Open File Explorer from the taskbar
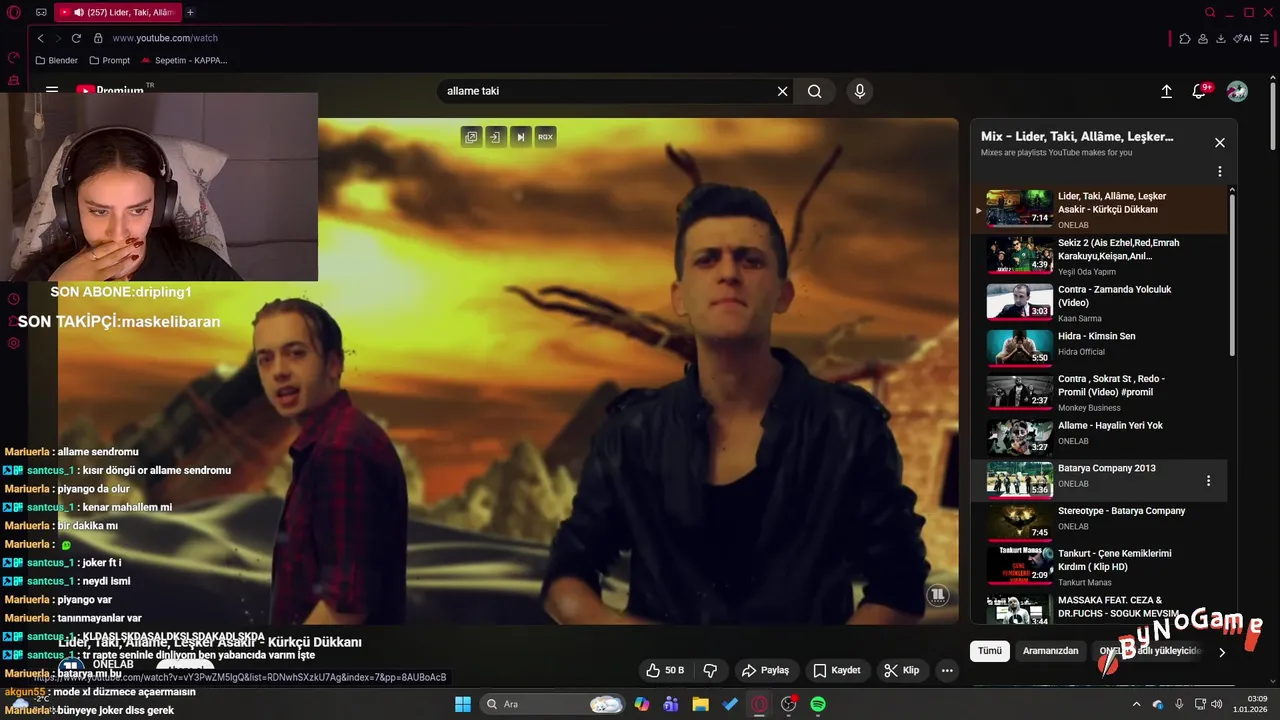Viewport: 1280px width, 720px height. 700,704
